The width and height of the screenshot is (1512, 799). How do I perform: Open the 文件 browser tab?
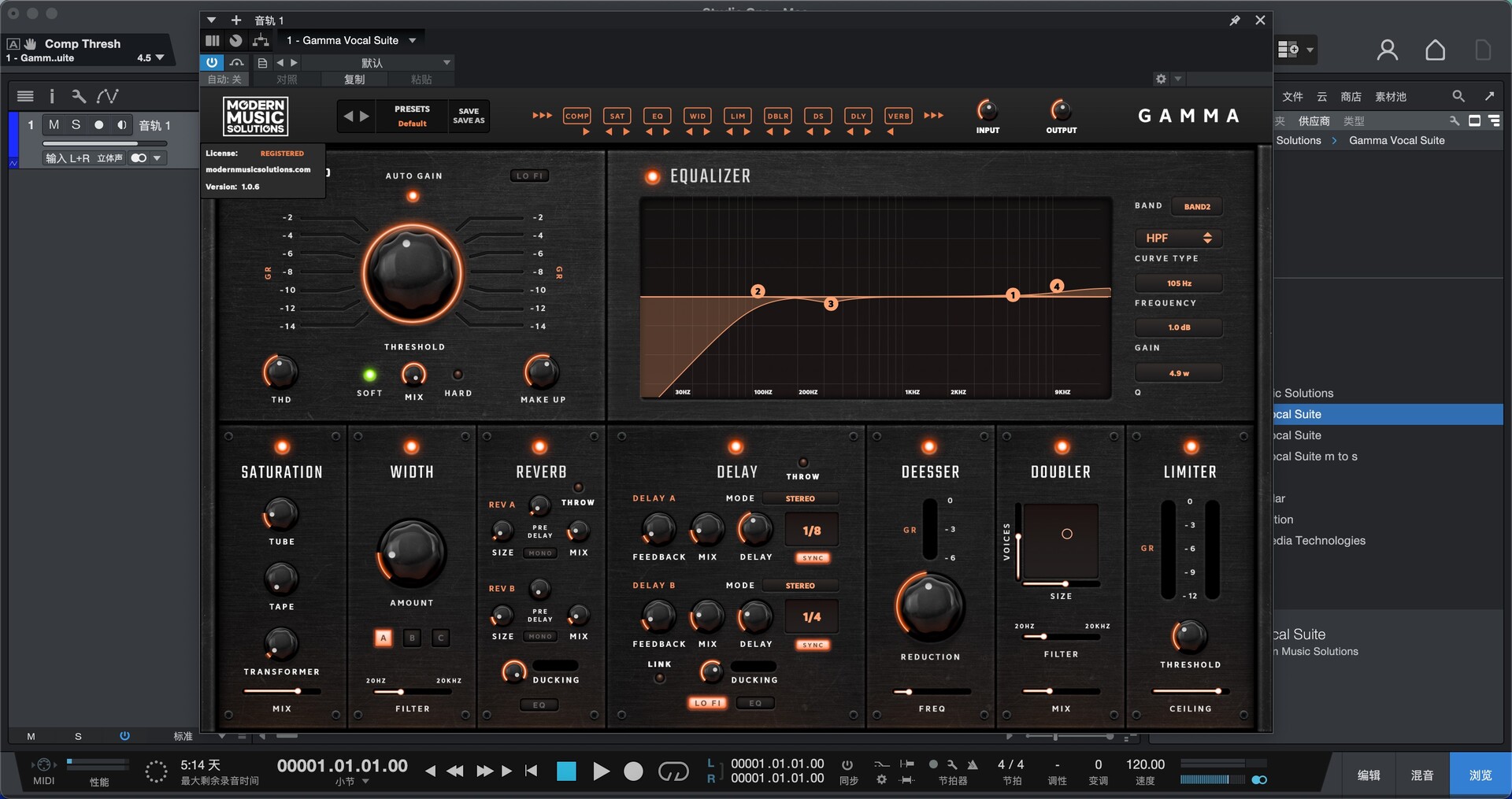(1292, 97)
